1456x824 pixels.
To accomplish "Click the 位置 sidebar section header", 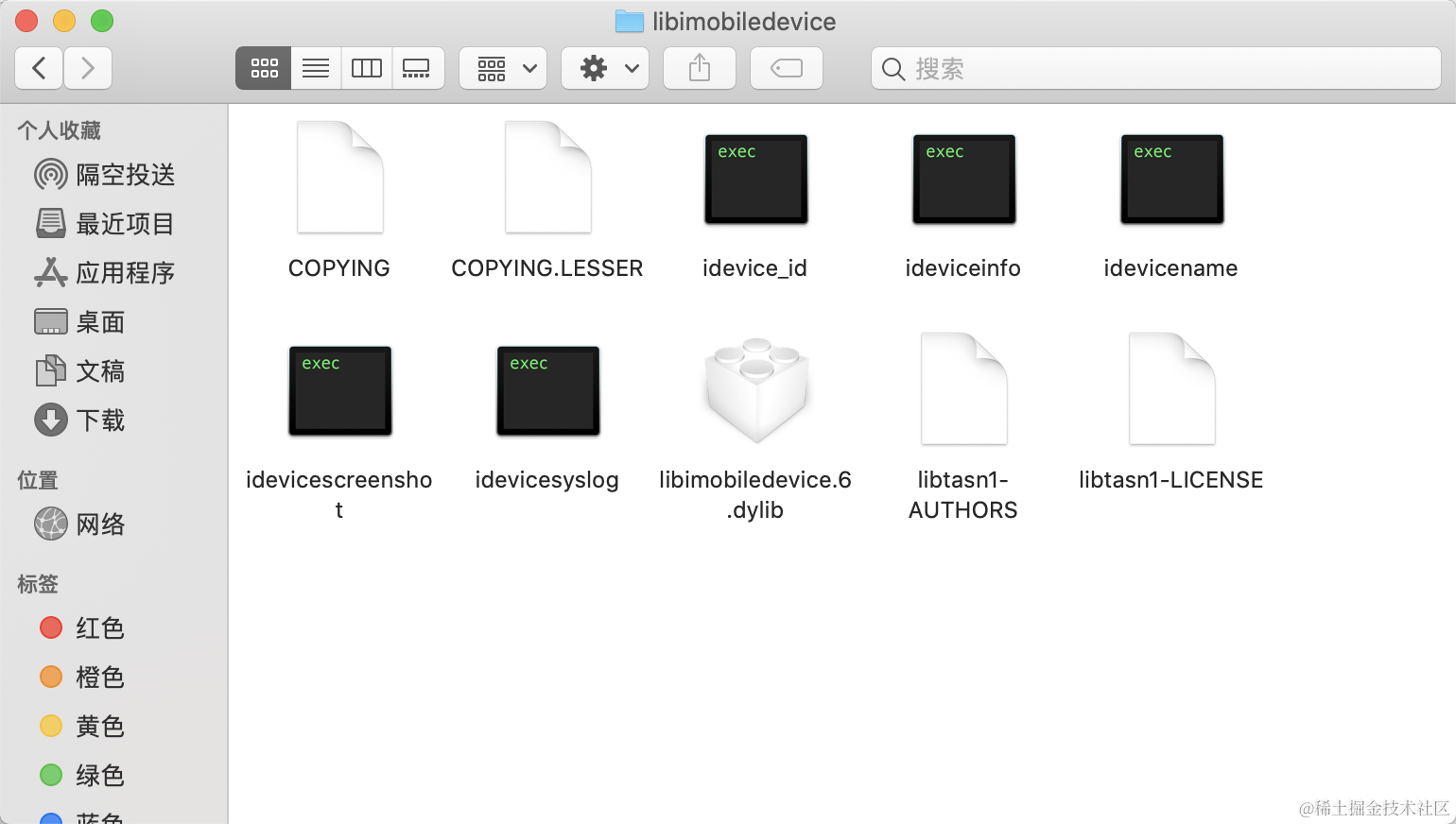I will coord(38,480).
